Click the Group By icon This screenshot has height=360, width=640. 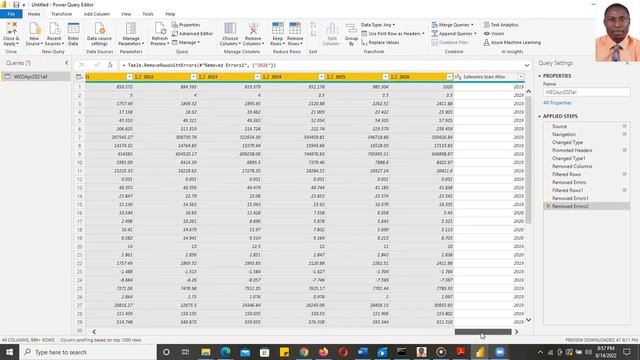[351, 33]
